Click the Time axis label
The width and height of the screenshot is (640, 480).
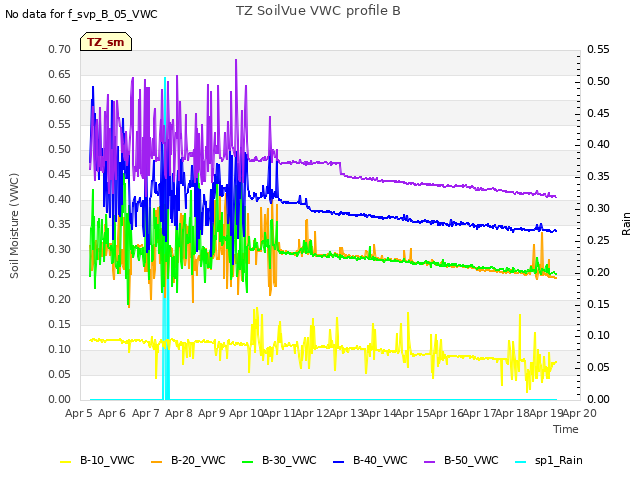coord(566,429)
